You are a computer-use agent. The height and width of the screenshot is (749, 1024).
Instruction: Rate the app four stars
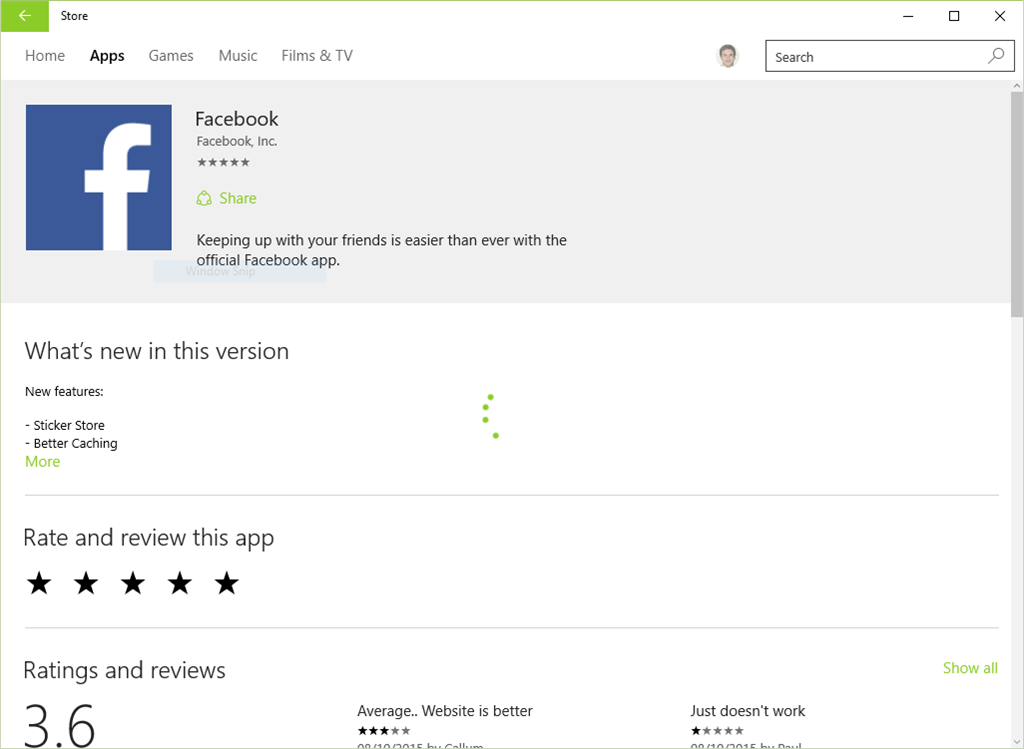(x=180, y=583)
